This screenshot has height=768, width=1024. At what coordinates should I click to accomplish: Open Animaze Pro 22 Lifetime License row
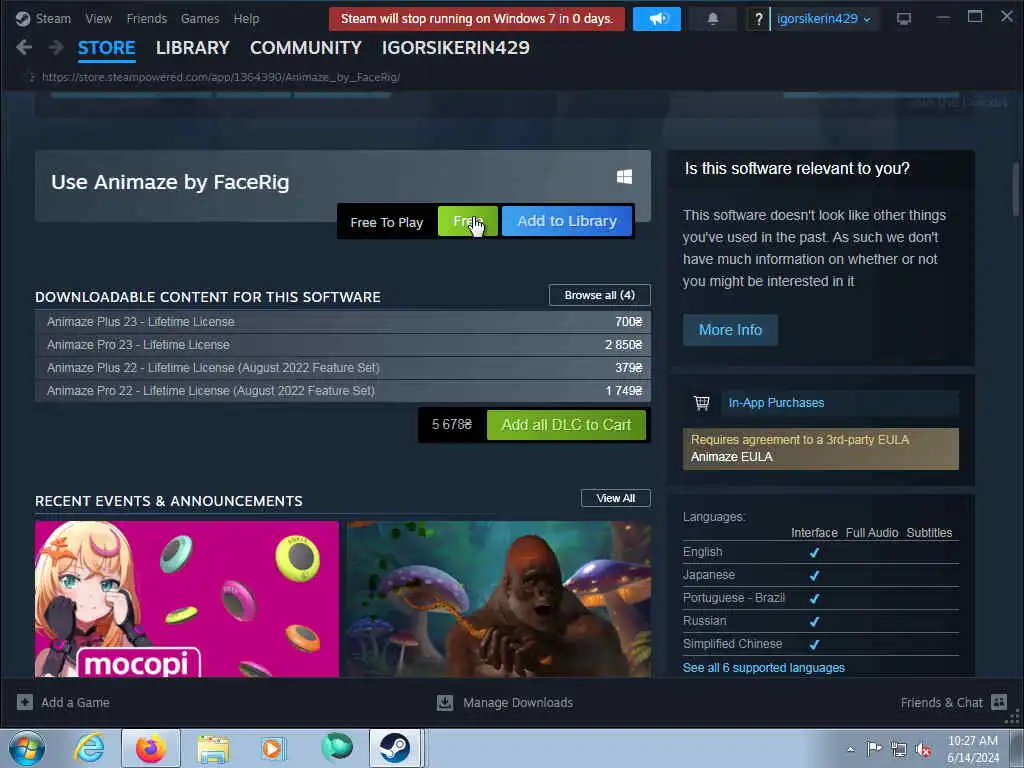coord(343,391)
